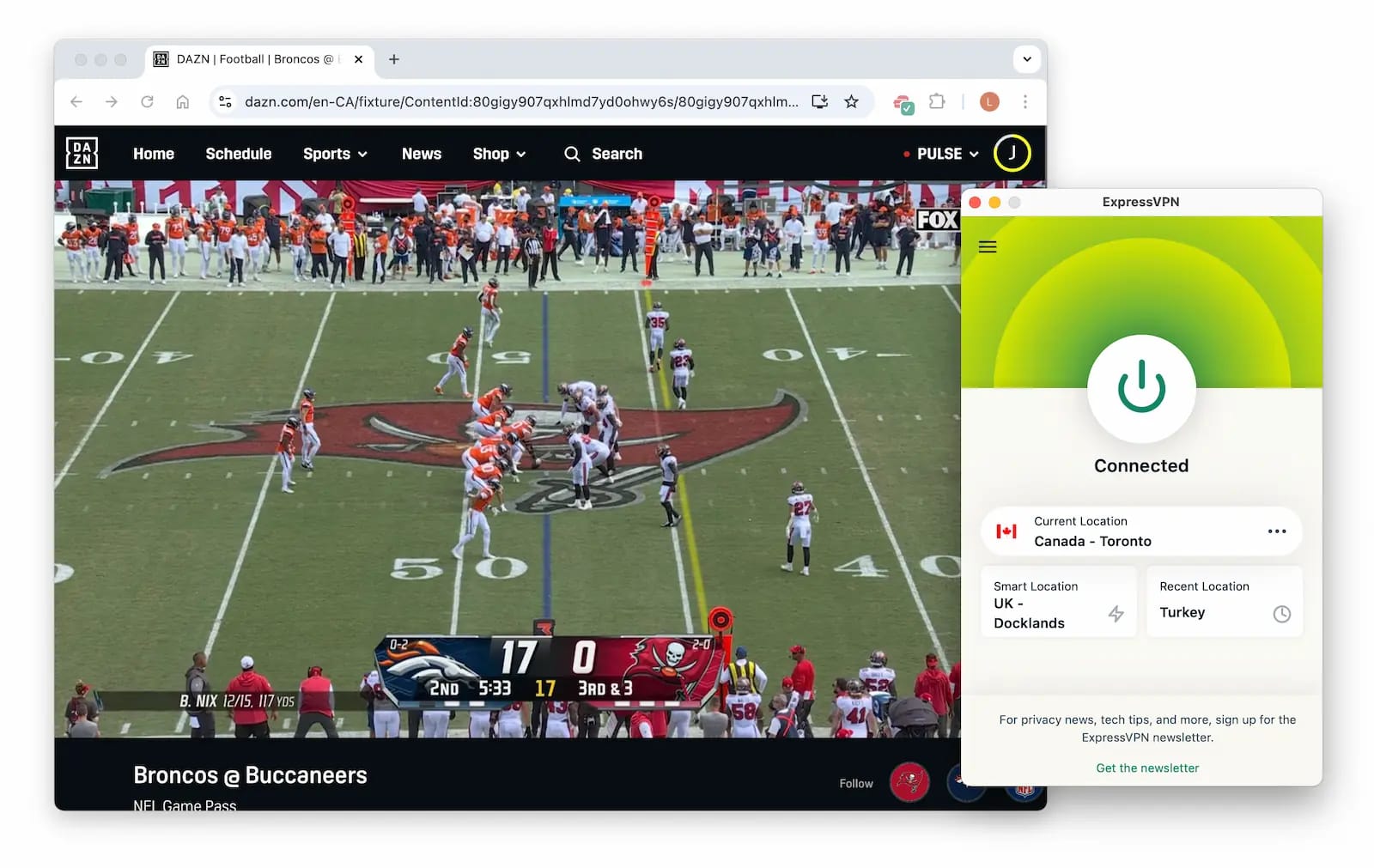
Task: Expand the Chrome tab search dropdown
Action: [x=1027, y=59]
